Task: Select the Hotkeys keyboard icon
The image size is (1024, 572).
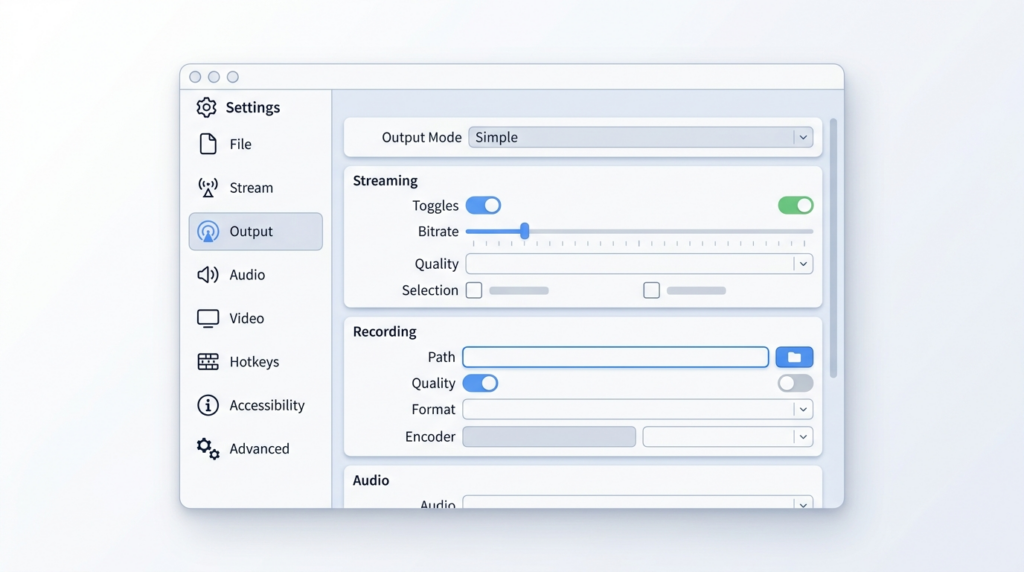Action: coord(208,362)
